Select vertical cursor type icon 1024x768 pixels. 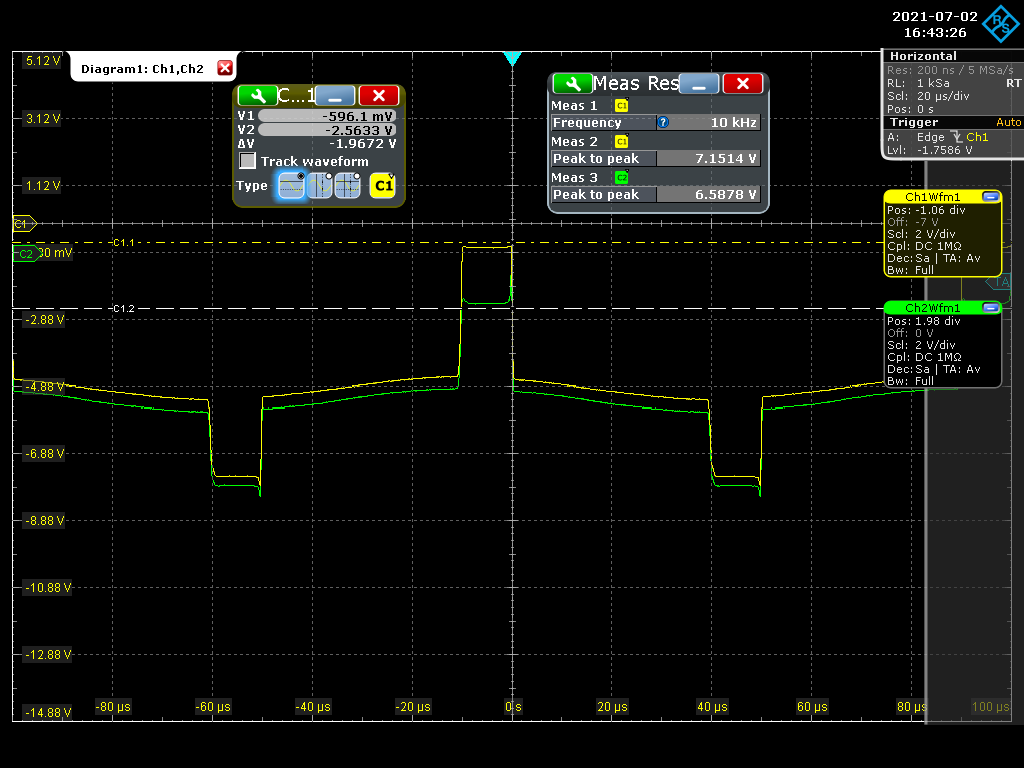[x=320, y=185]
